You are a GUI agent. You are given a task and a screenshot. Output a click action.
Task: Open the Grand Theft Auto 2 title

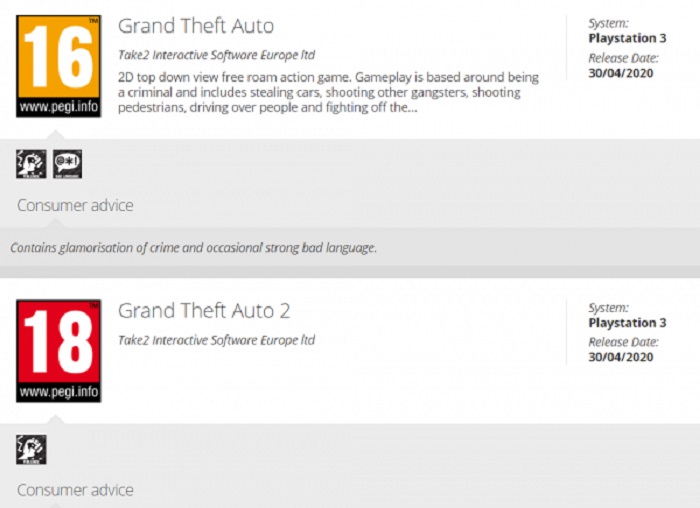[204, 311]
